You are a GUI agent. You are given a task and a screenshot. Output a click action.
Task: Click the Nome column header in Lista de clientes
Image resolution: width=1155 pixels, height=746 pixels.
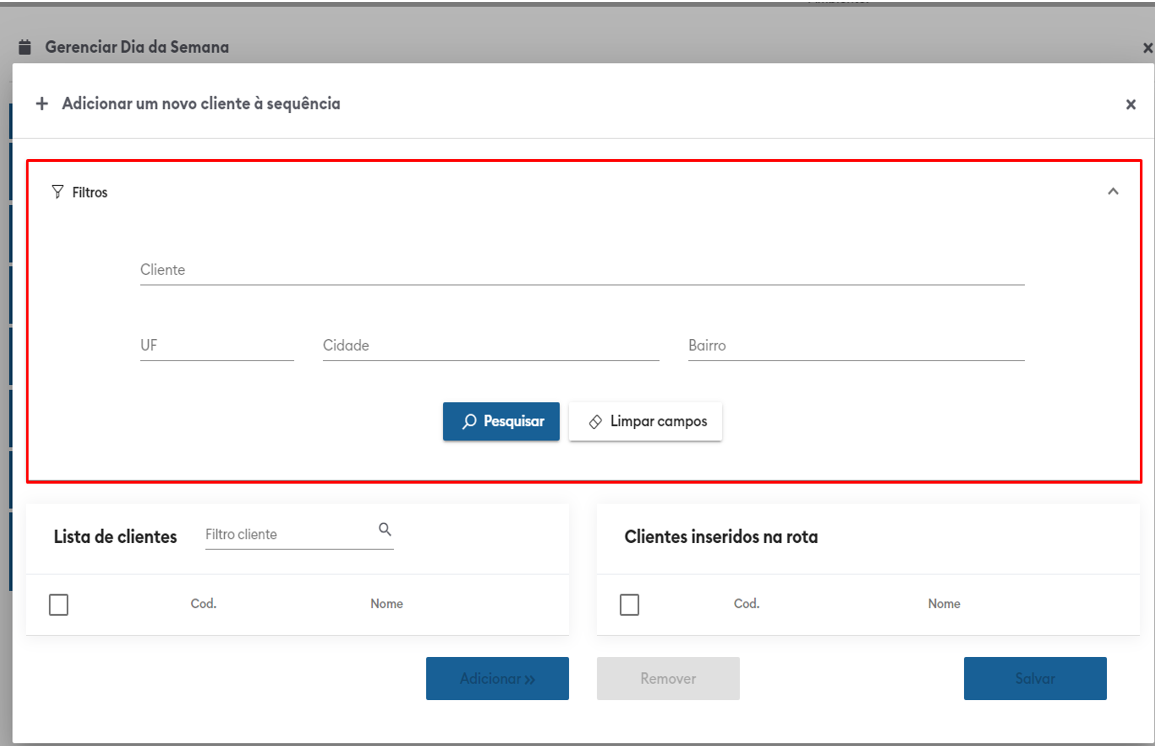(x=387, y=603)
